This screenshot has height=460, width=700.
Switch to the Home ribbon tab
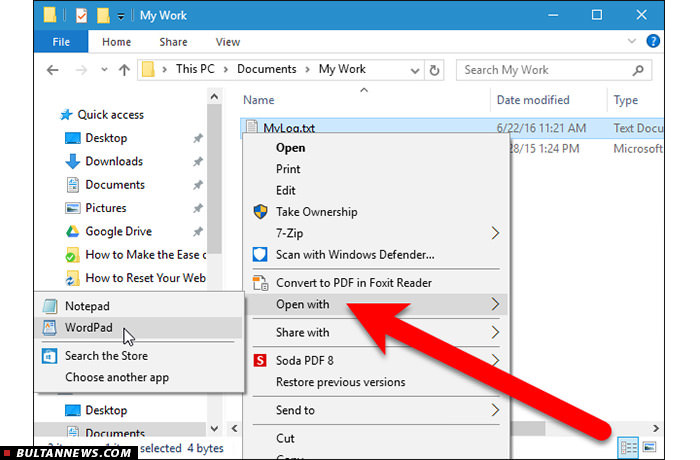117,42
